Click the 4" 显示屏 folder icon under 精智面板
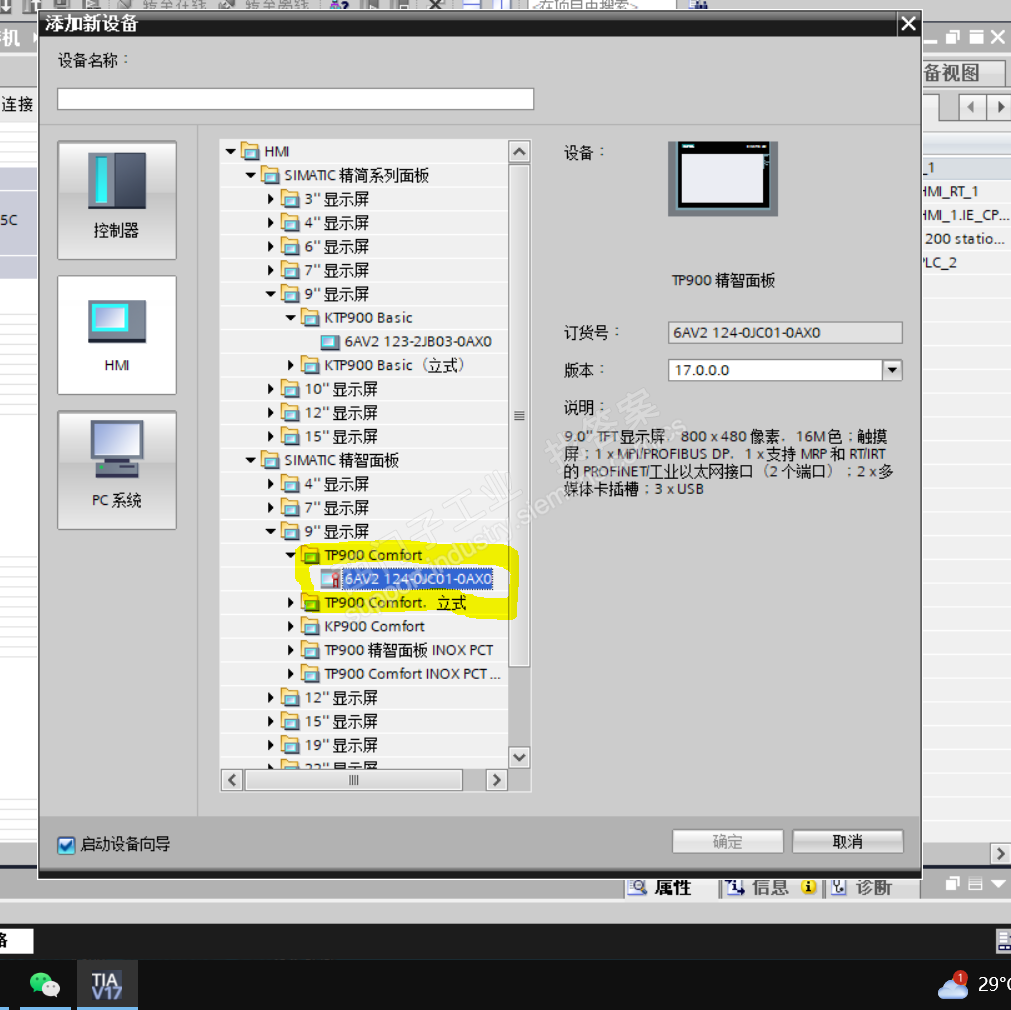This screenshot has width=1011, height=1010. click(291, 484)
